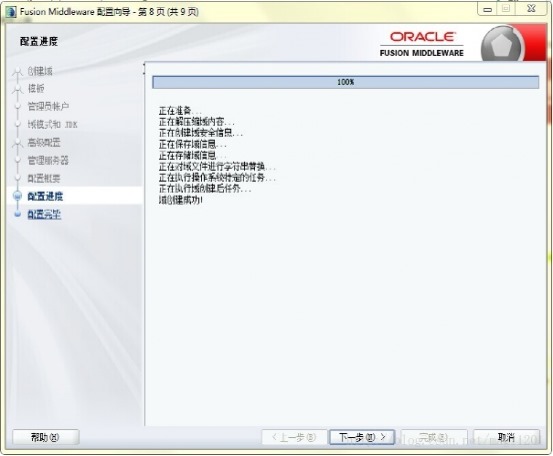Click the 配置进度 step bullet icon

tap(17, 196)
